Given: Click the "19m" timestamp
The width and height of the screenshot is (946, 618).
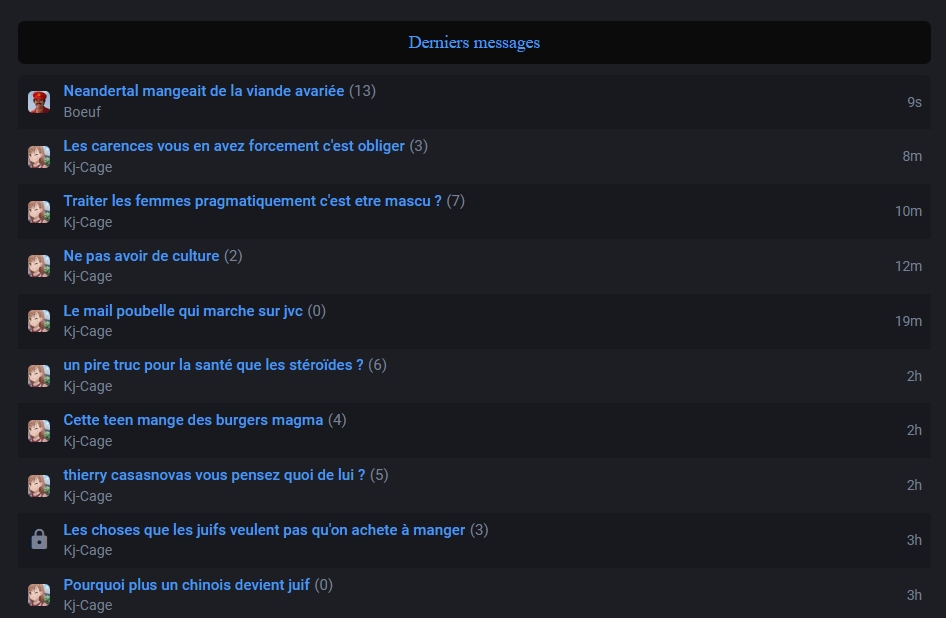Looking at the screenshot, I should 908,321.
